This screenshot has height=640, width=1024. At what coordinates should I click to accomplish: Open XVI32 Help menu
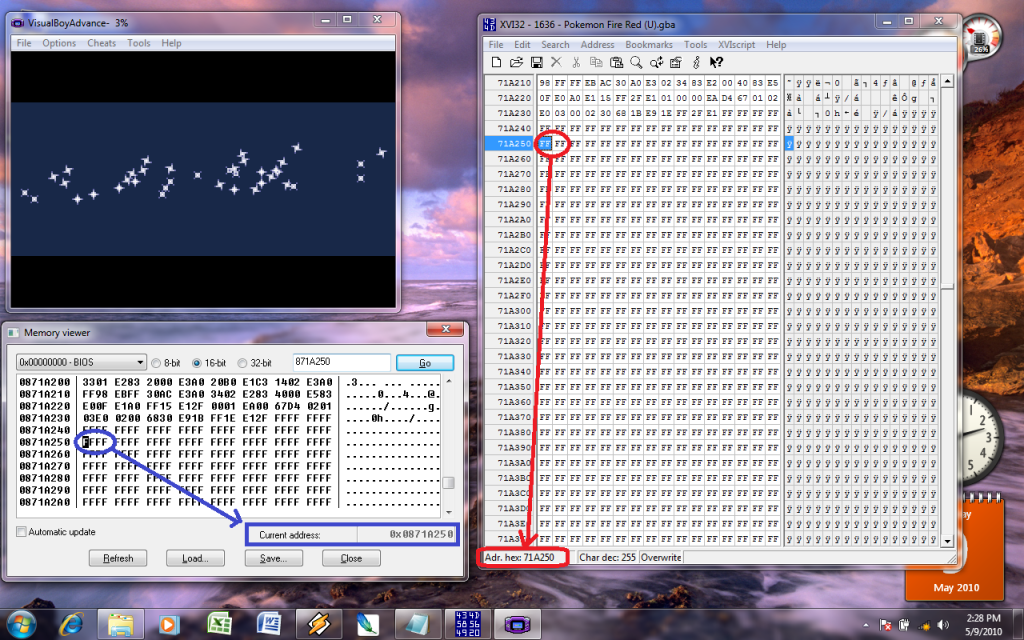click(x=776, y=44)
